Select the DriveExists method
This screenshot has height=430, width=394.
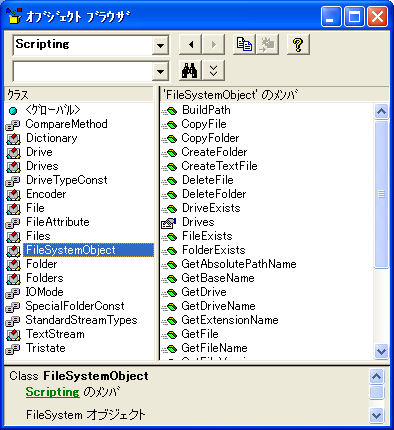click(211, 208)
